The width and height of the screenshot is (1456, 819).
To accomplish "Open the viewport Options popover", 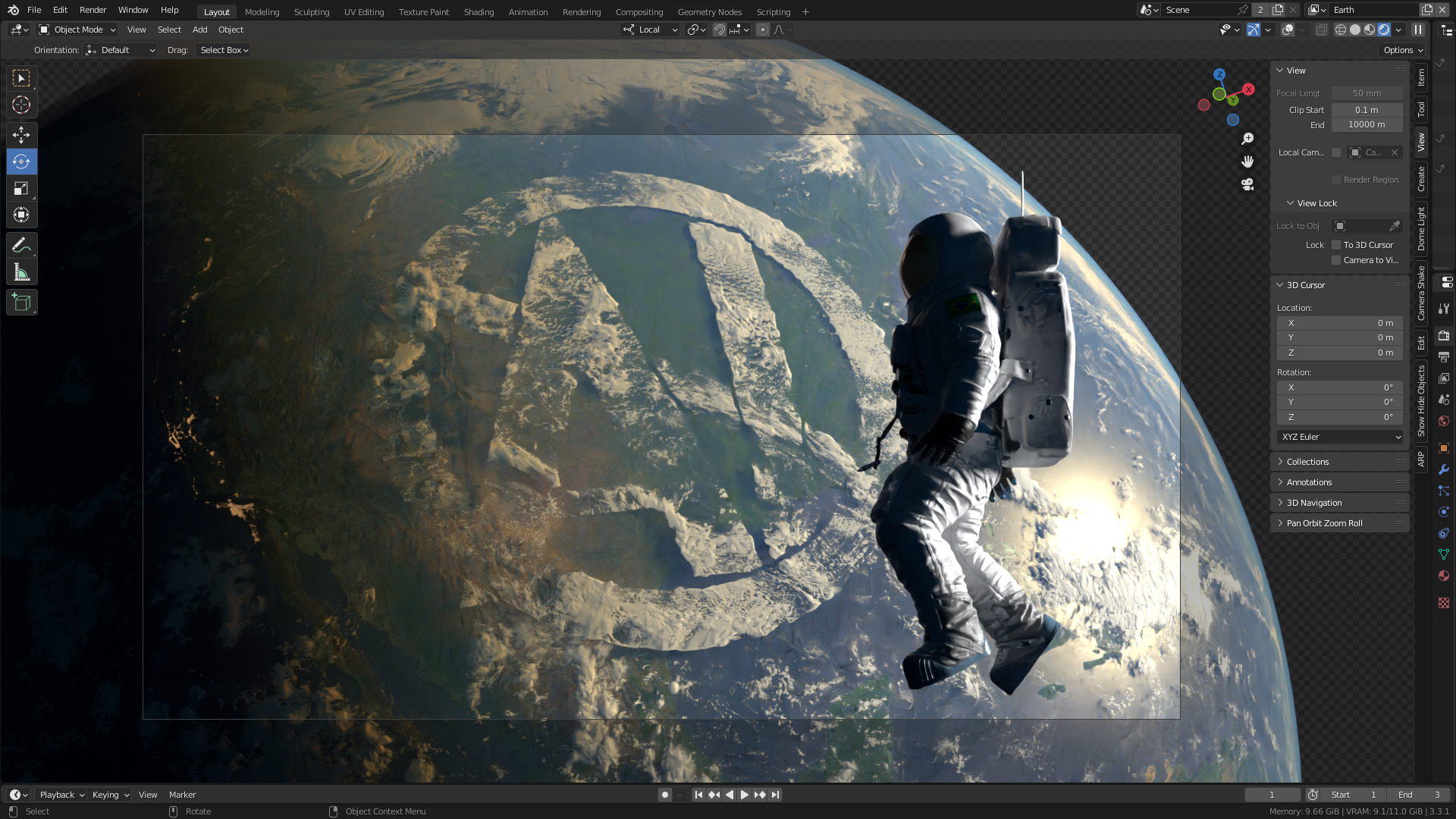I will coord(1403,50).
